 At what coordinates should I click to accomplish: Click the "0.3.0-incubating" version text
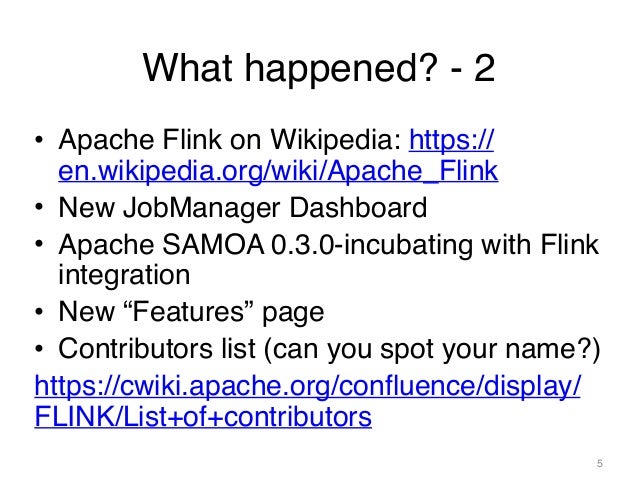point(372,245)
